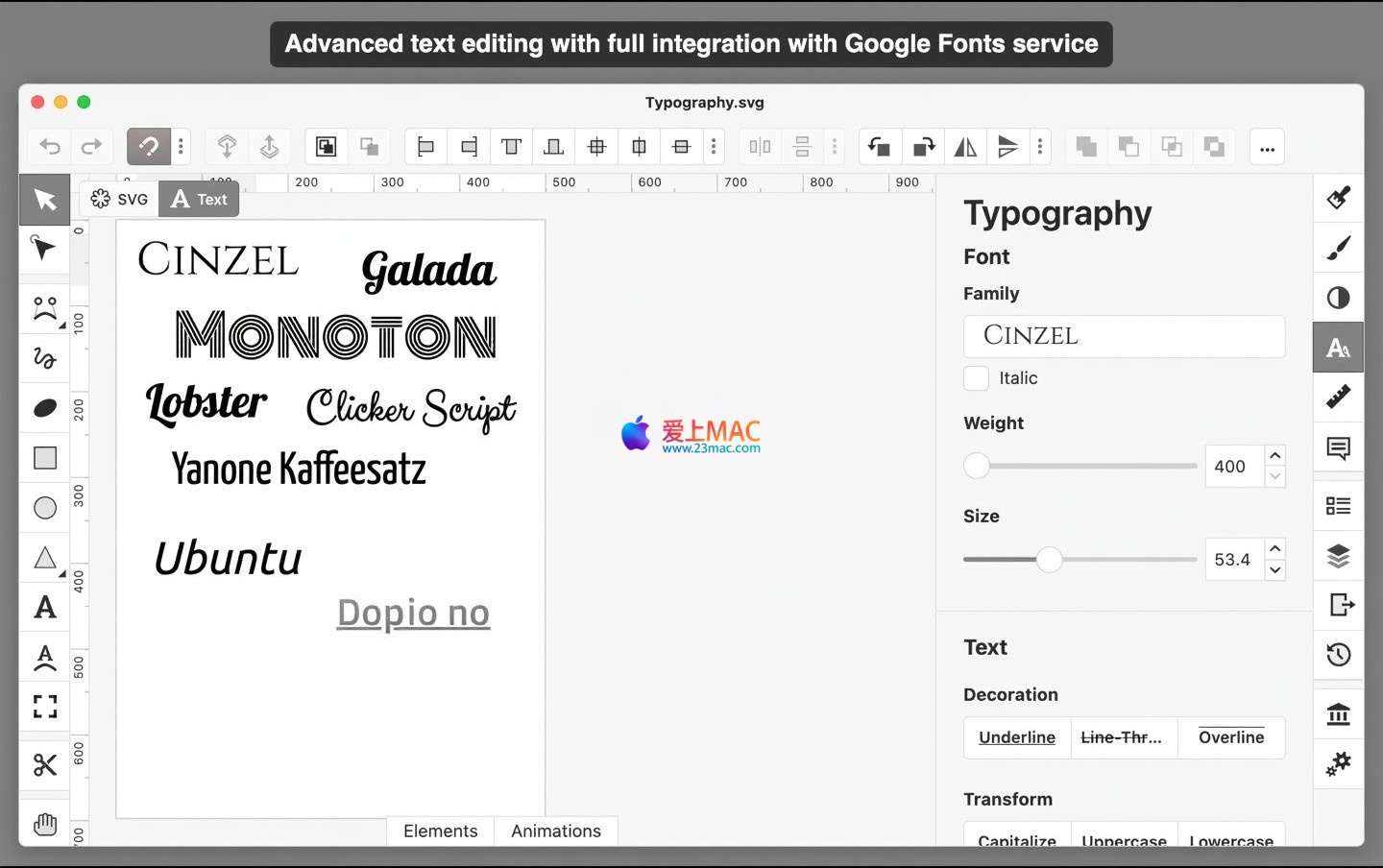Increase font weight with up stepper

[1274, 456]
